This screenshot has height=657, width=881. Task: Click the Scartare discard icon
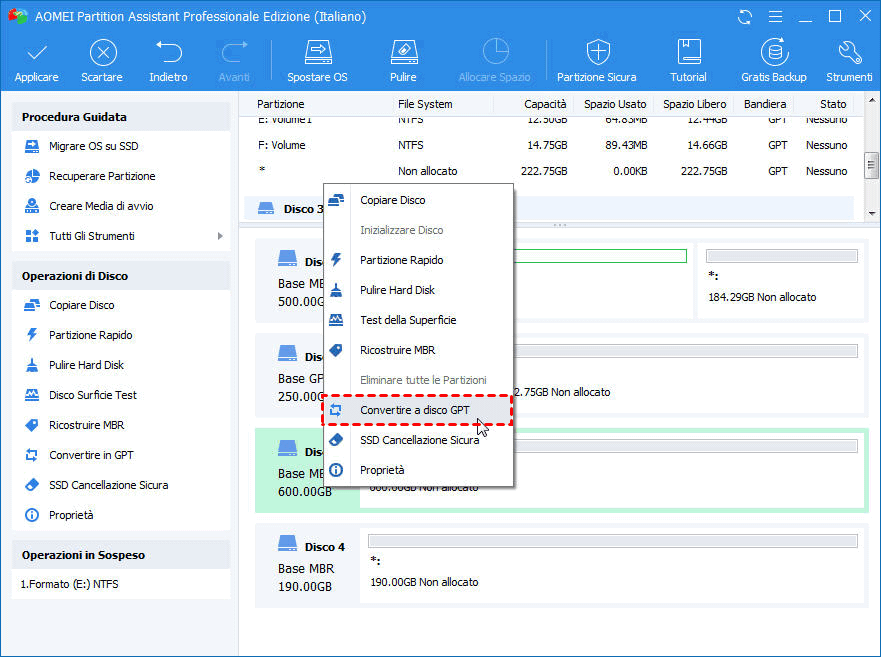103,53
